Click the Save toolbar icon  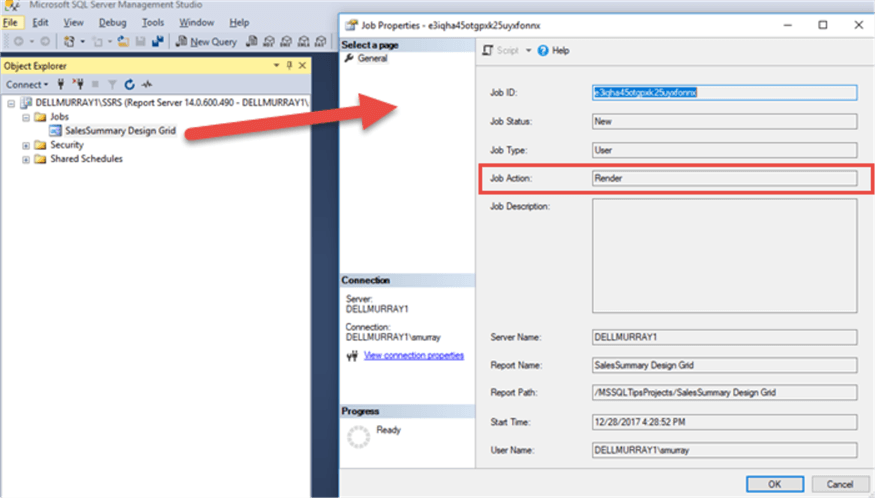pyautogui.click(x=141, y=41)
